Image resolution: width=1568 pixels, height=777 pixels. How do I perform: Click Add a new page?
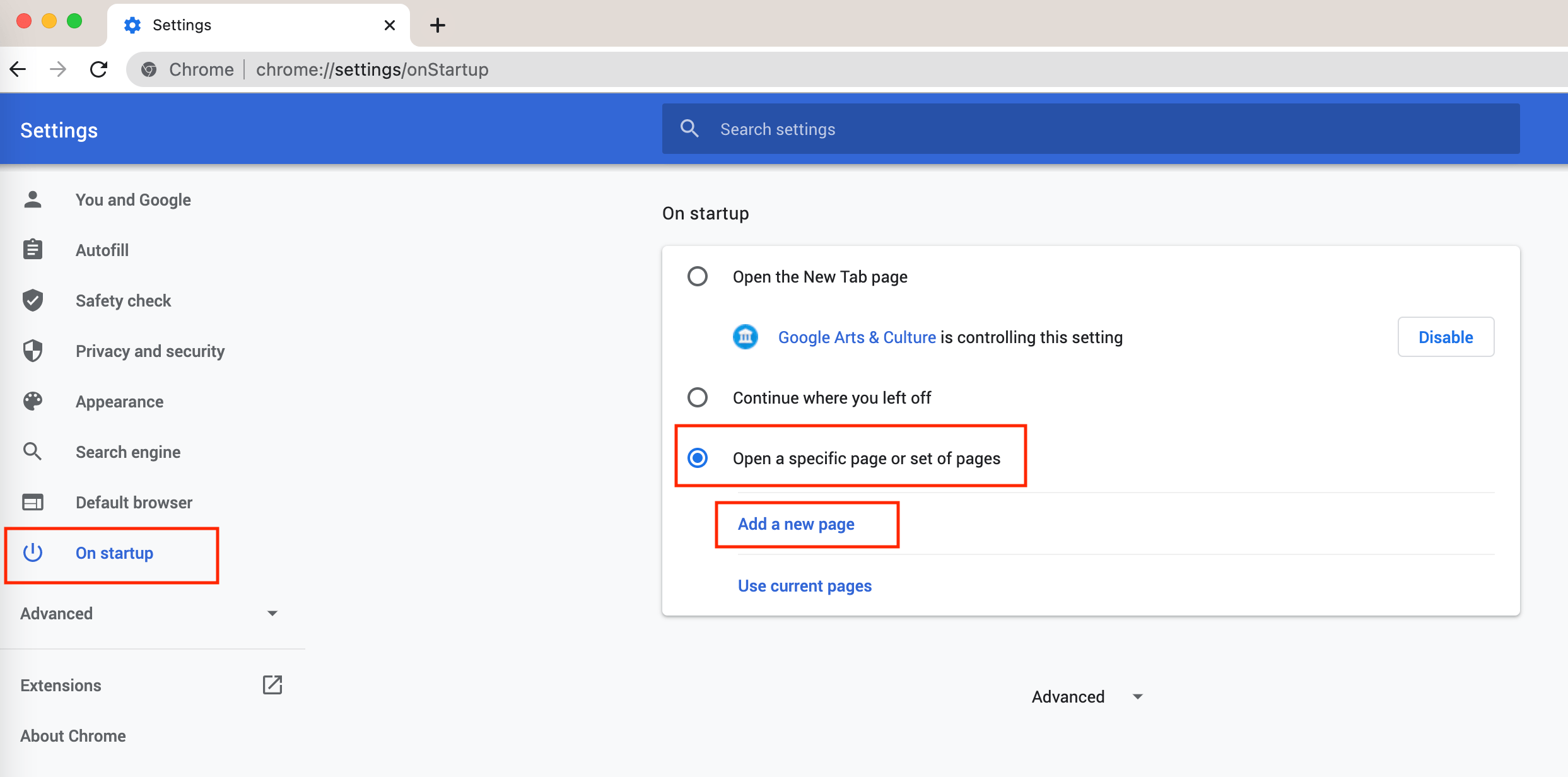[x=795, y=523]
